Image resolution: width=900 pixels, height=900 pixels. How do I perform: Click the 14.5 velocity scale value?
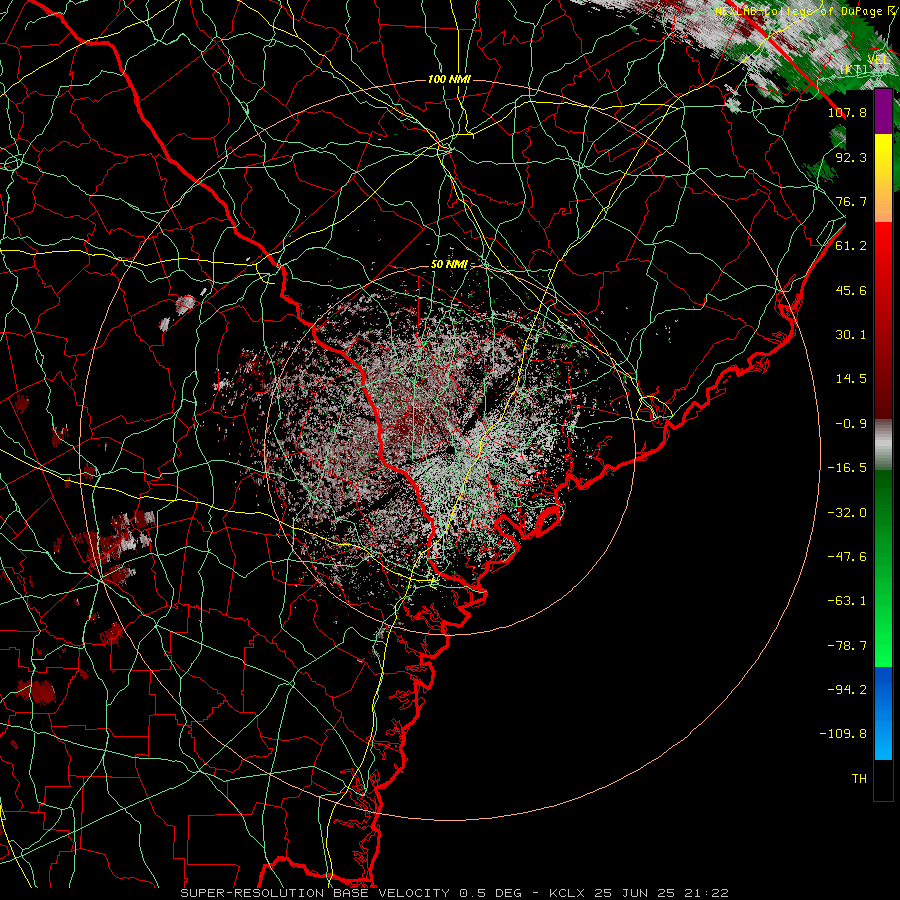[851, 379]
